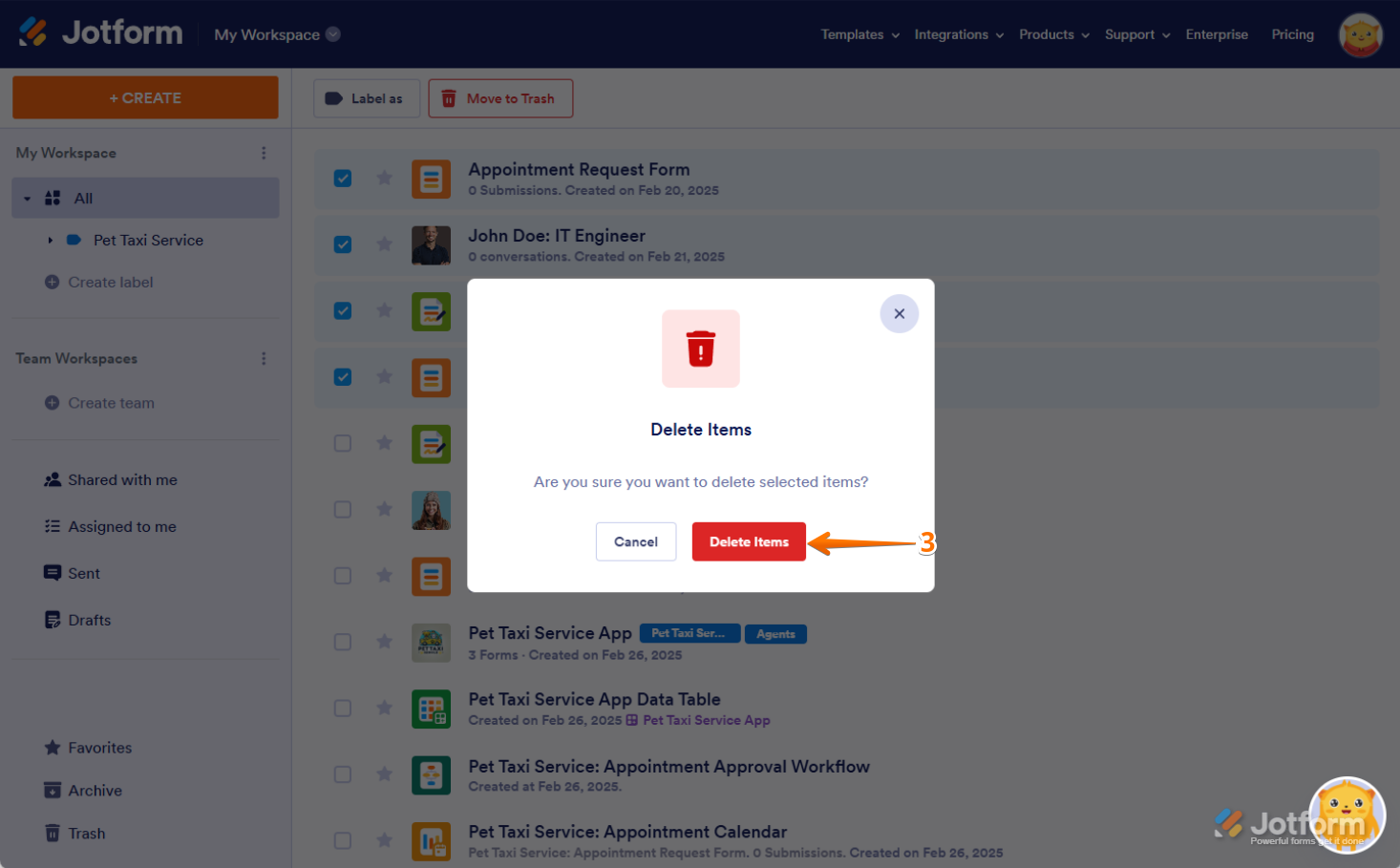Click the Jotform logo in the header
The image size is (1400, 868).
tap(100, 33)
